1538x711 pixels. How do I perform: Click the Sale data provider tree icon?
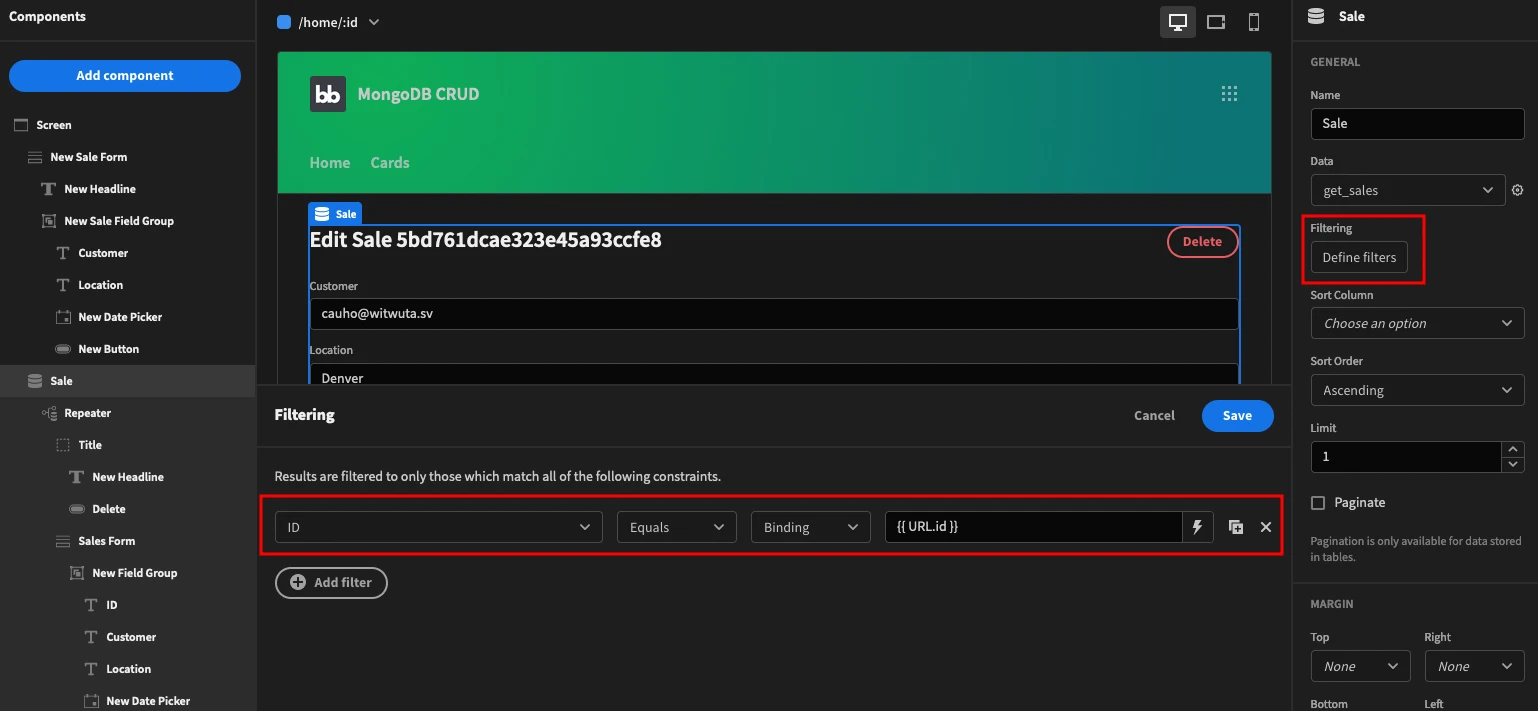pyautogui.click(x=35, y=381)
